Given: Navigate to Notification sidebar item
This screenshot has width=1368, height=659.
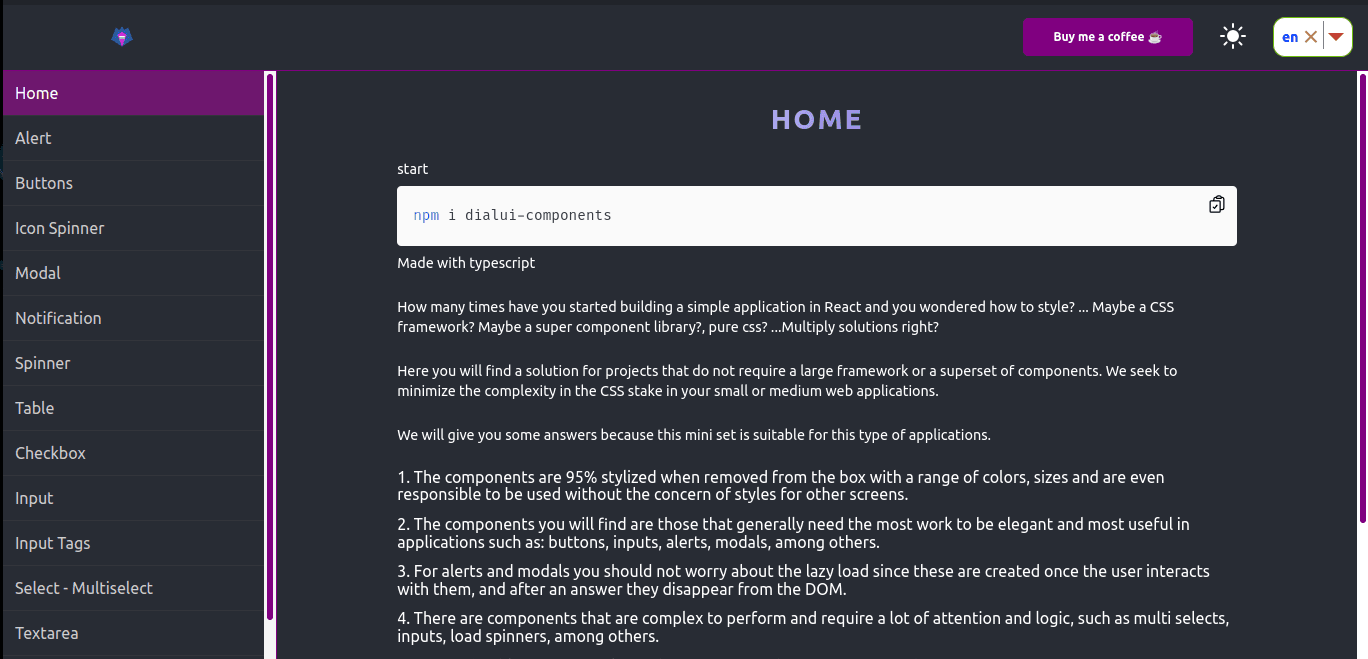Looking at the screenshot, I should click(133, 318).
